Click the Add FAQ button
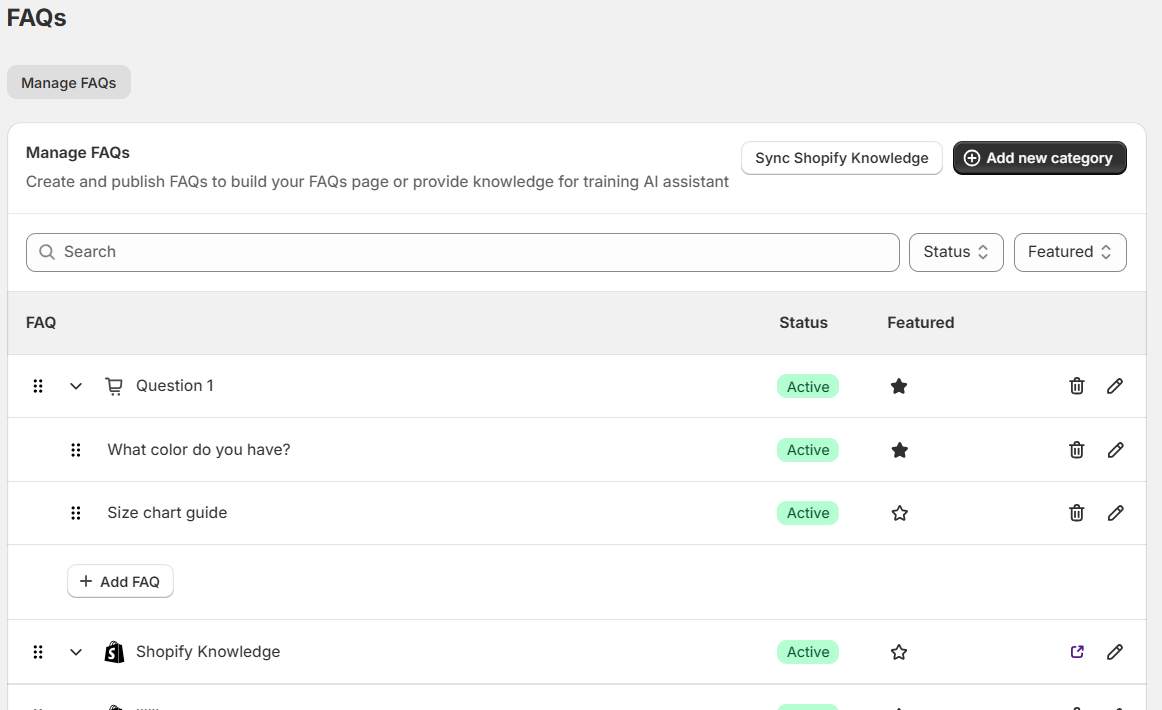 pos(120,581)
